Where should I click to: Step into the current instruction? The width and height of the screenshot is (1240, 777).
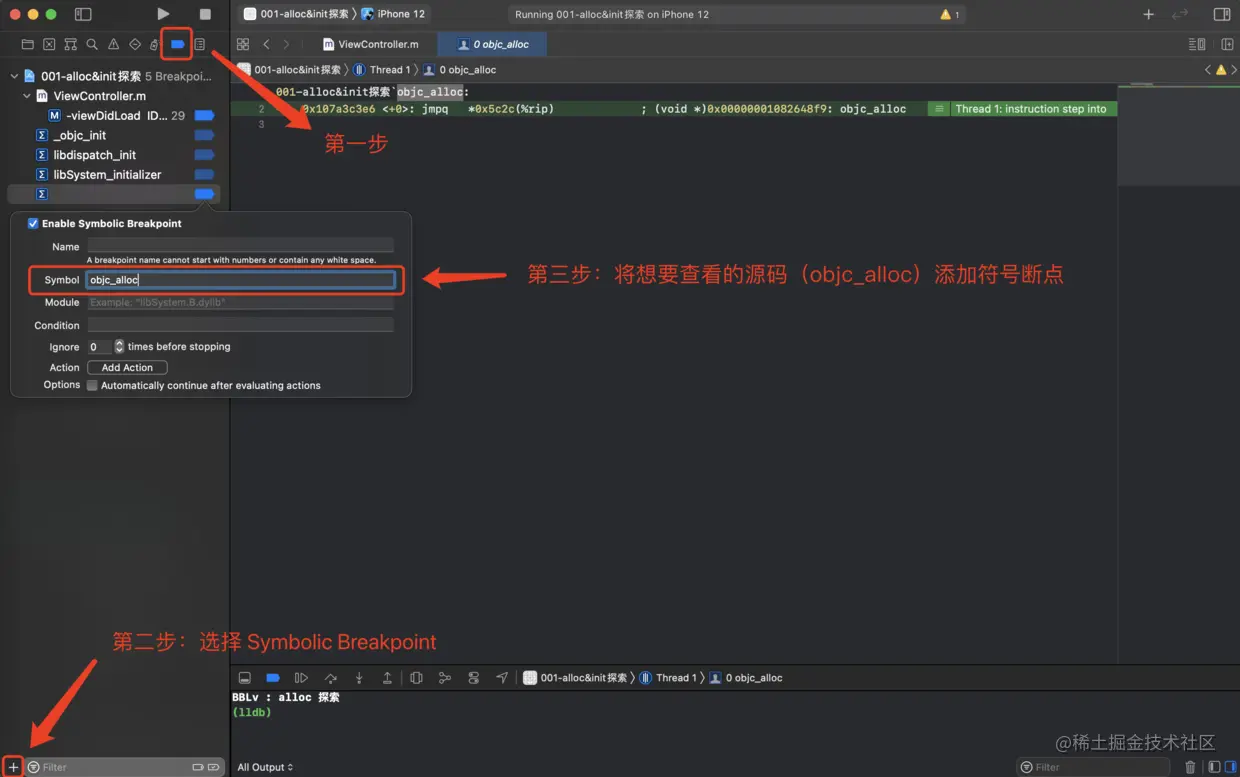click(359, 678)
